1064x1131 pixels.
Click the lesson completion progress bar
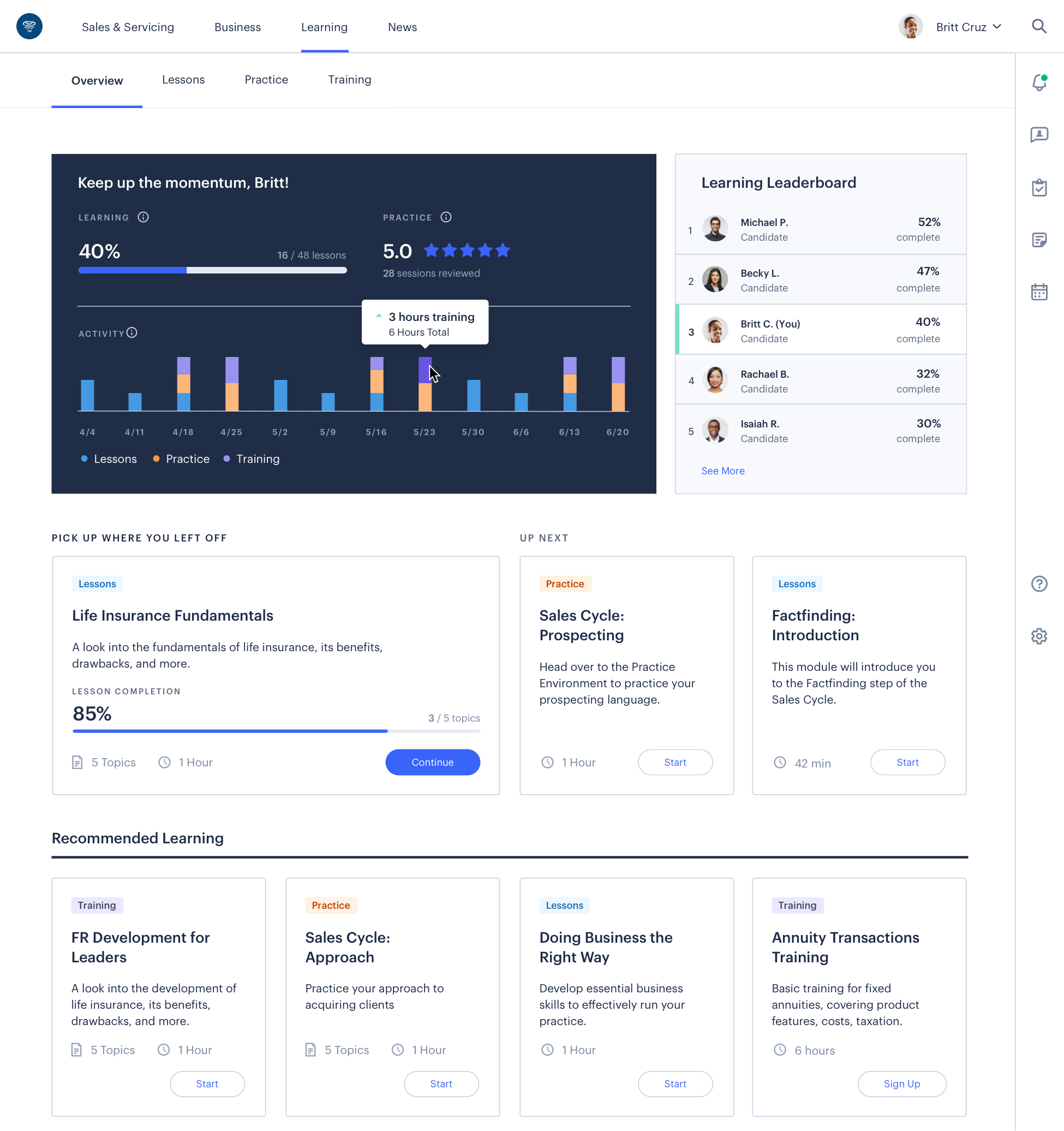[276, 731]
